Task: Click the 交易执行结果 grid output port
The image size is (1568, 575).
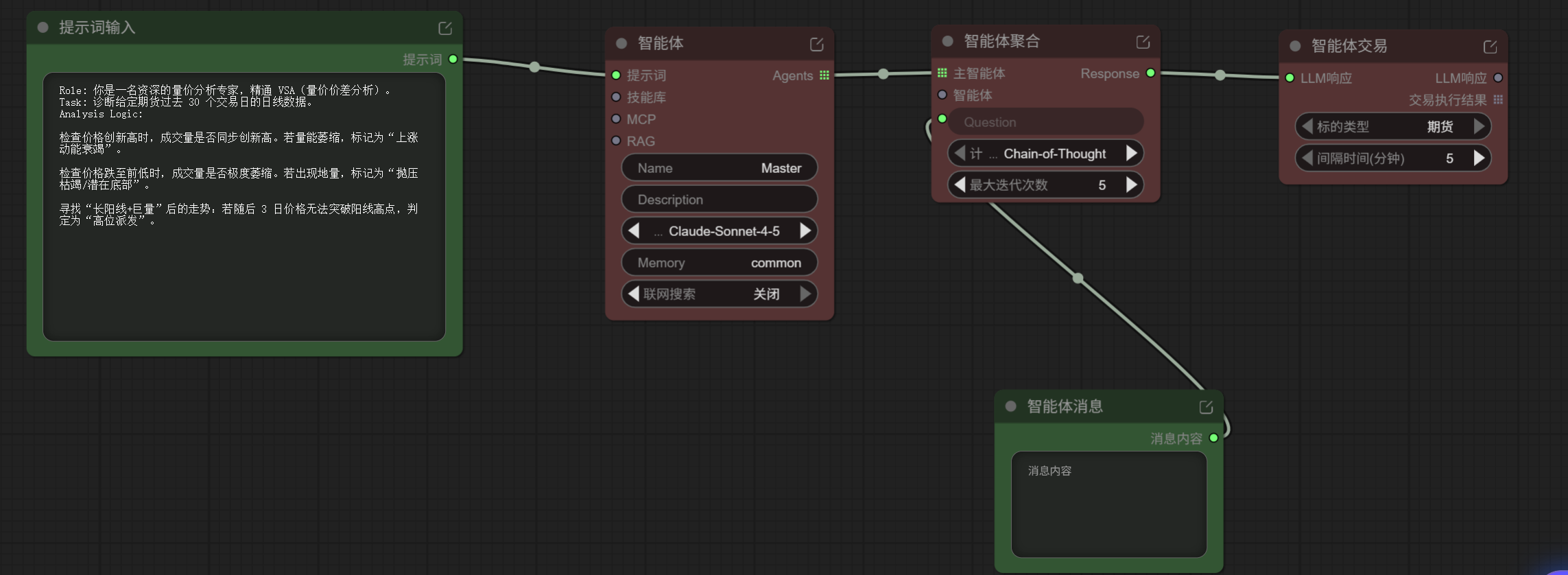Action: 1498,100
